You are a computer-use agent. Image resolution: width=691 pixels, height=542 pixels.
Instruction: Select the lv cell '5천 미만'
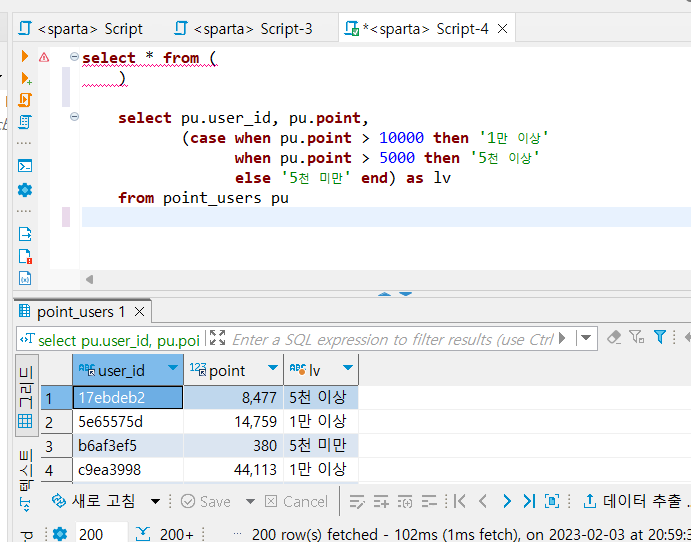click(321, 445)
